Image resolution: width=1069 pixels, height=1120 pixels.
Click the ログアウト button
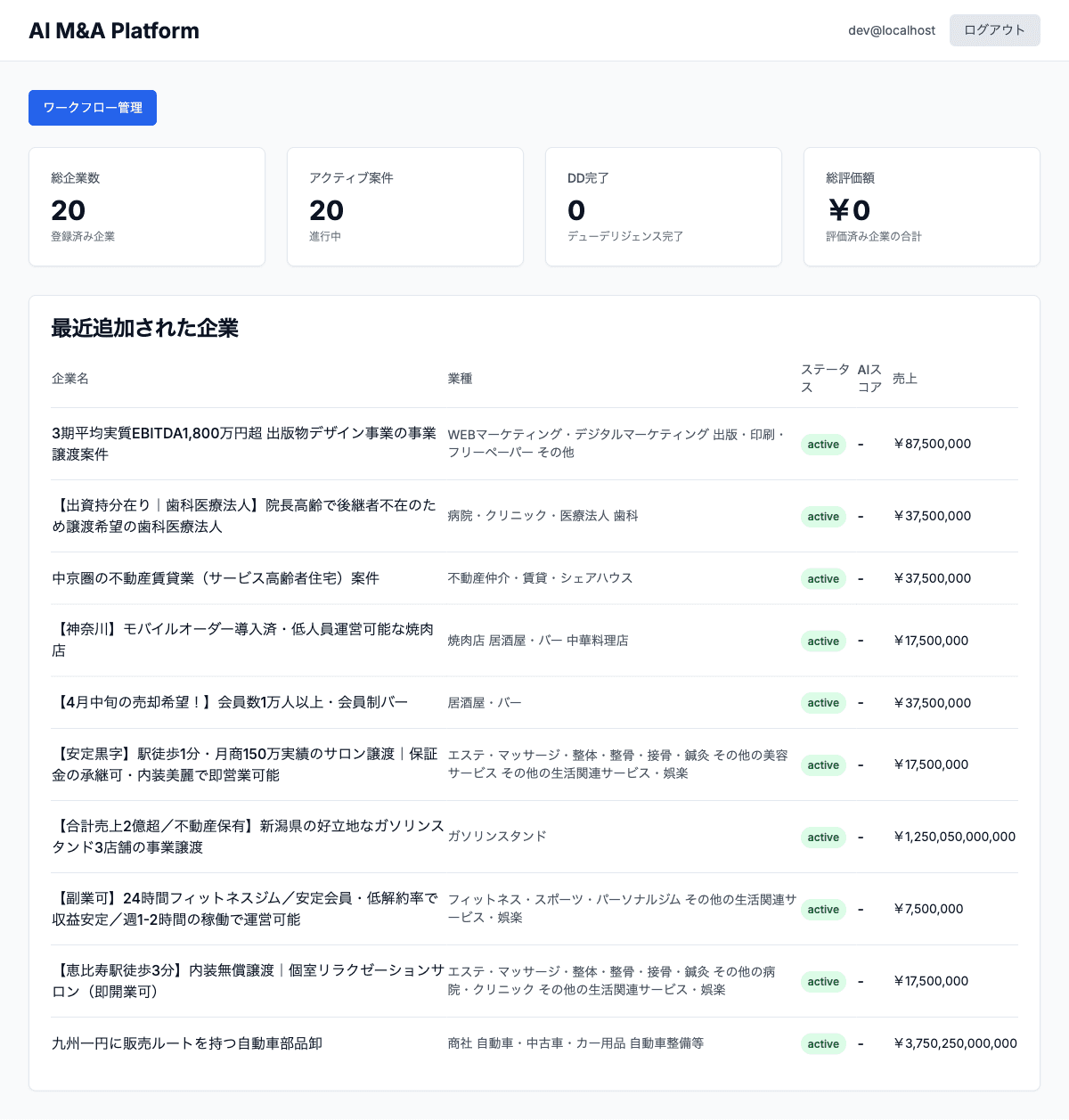pos(994,29)
